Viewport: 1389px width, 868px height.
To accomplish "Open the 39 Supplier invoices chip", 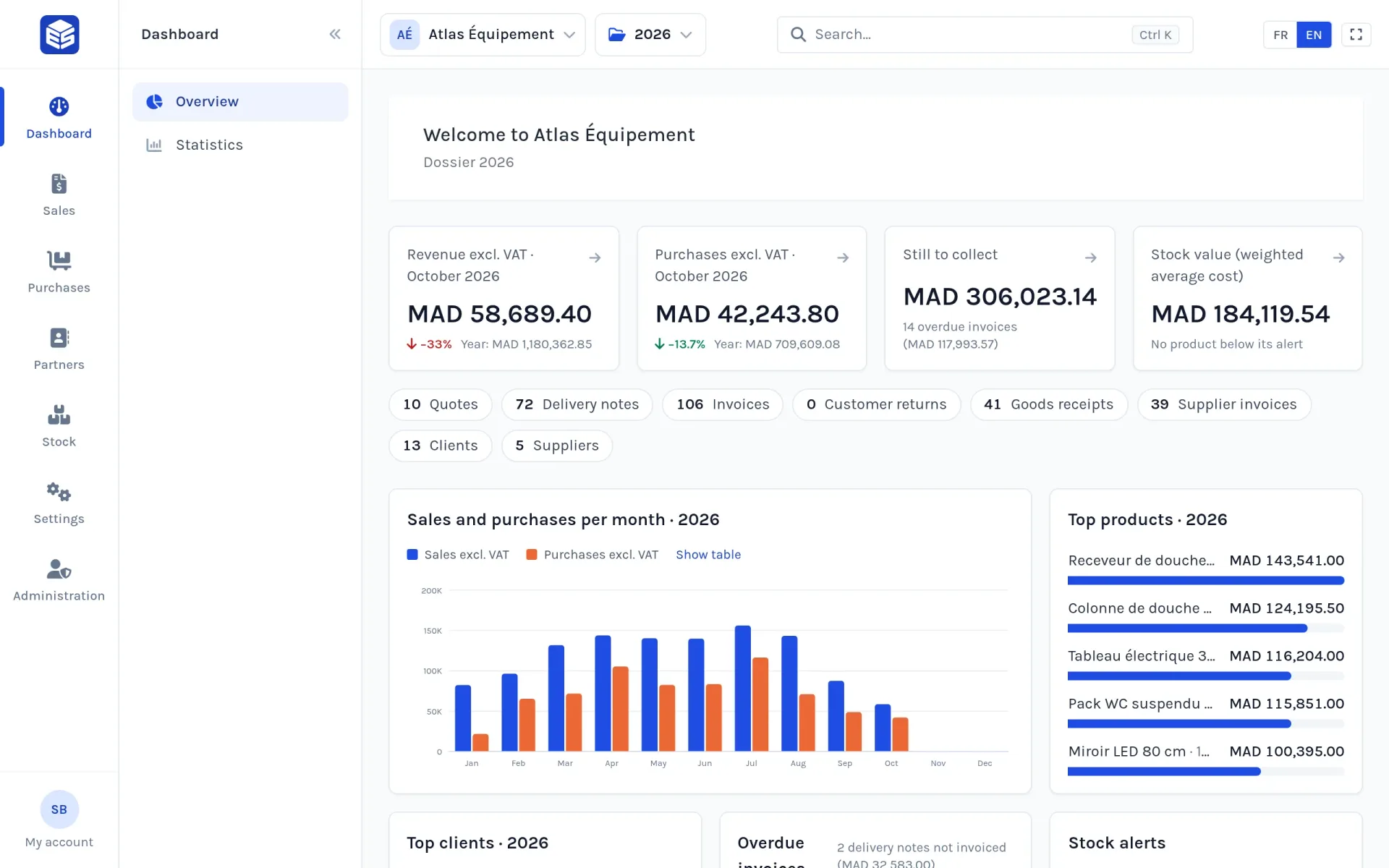I will [x=1224, y=404].
